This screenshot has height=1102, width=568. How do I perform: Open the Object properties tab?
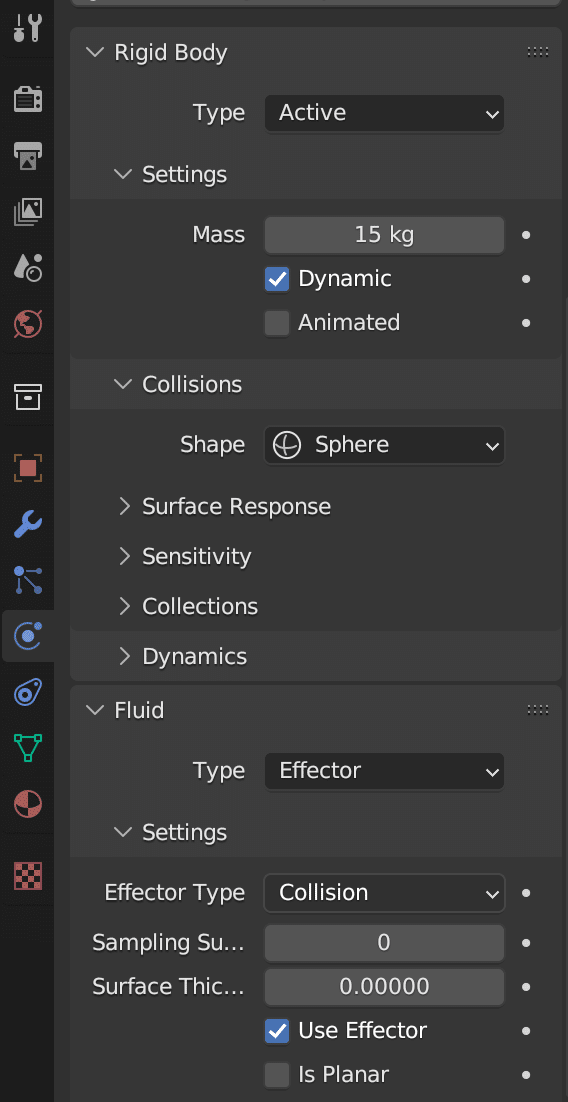coord(28,467)
